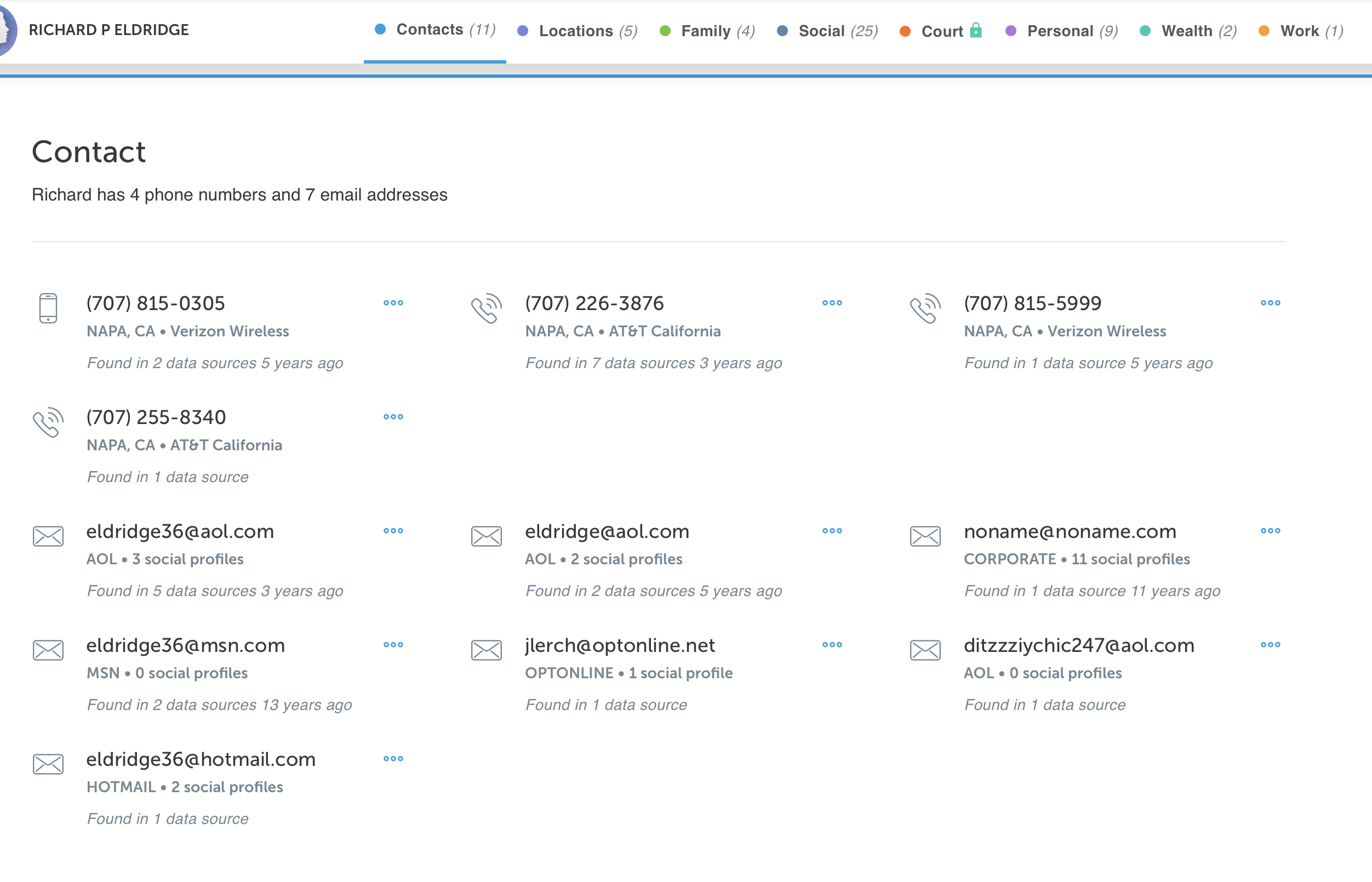The height and width of the screenshot is (882, 1372).
Task: Click phone number (707) 255-8340
Action: click(x=156, y=417)
